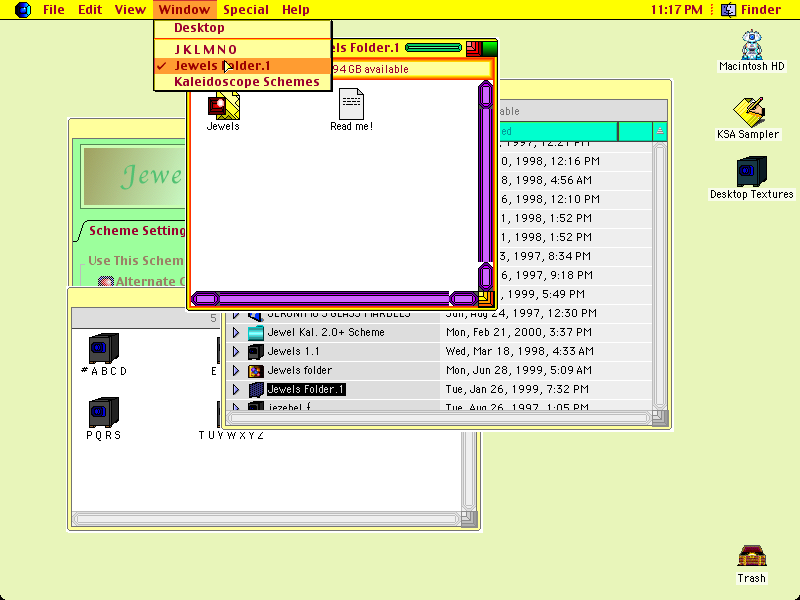Image resolution: width=800 pixels, height=600 pixels.
Task: Click the Jewels folder row icon
Action: [256, 371]
